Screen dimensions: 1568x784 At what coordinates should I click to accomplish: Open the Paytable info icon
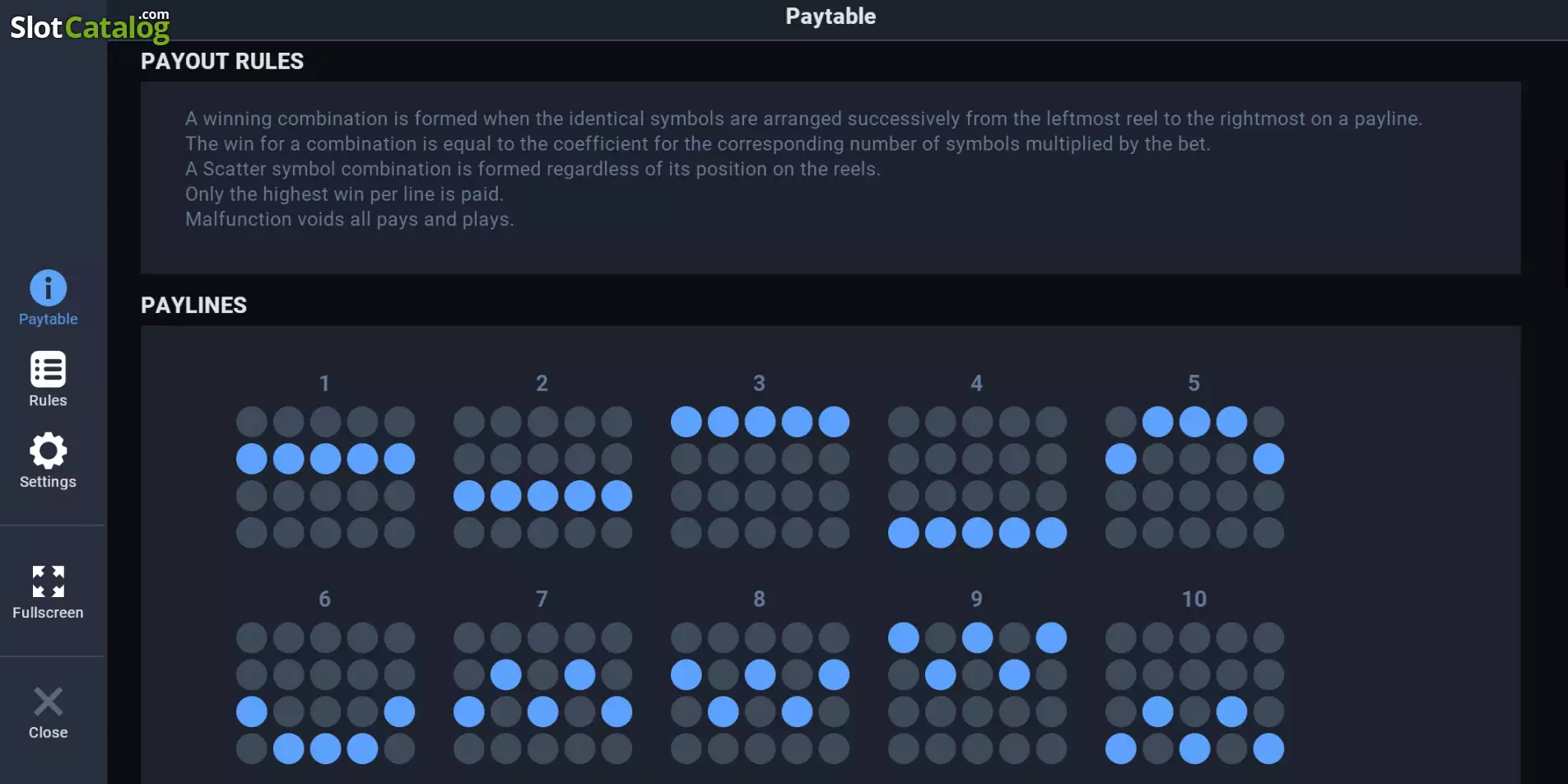click(48, 288)
